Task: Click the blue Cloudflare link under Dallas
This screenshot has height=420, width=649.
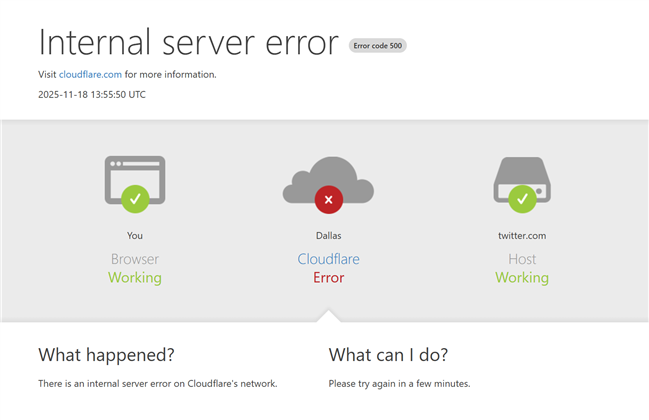Action: (328, 259)
